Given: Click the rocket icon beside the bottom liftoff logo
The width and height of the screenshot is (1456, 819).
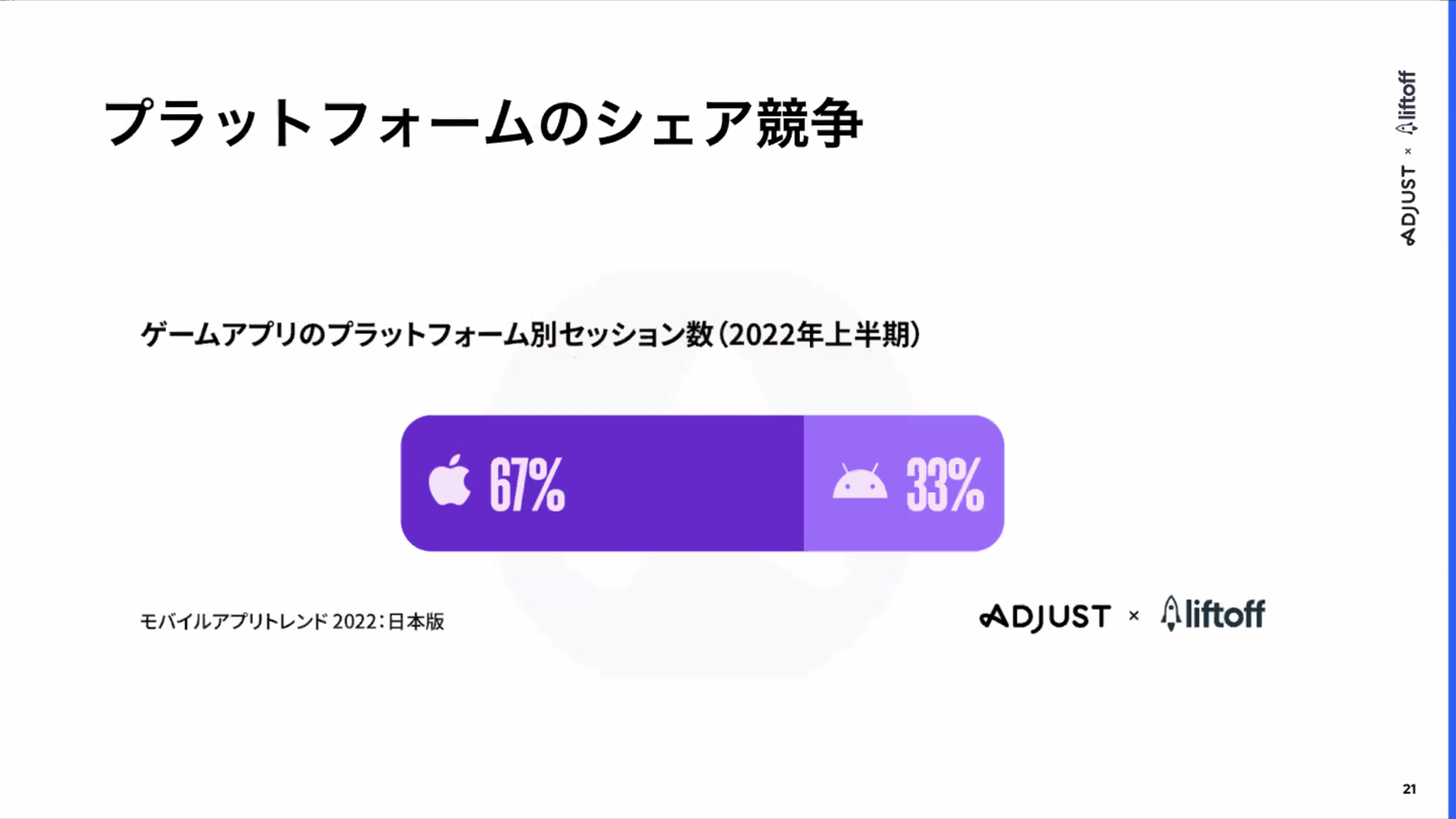Looking at the screenshot, I should point(1170,613).
